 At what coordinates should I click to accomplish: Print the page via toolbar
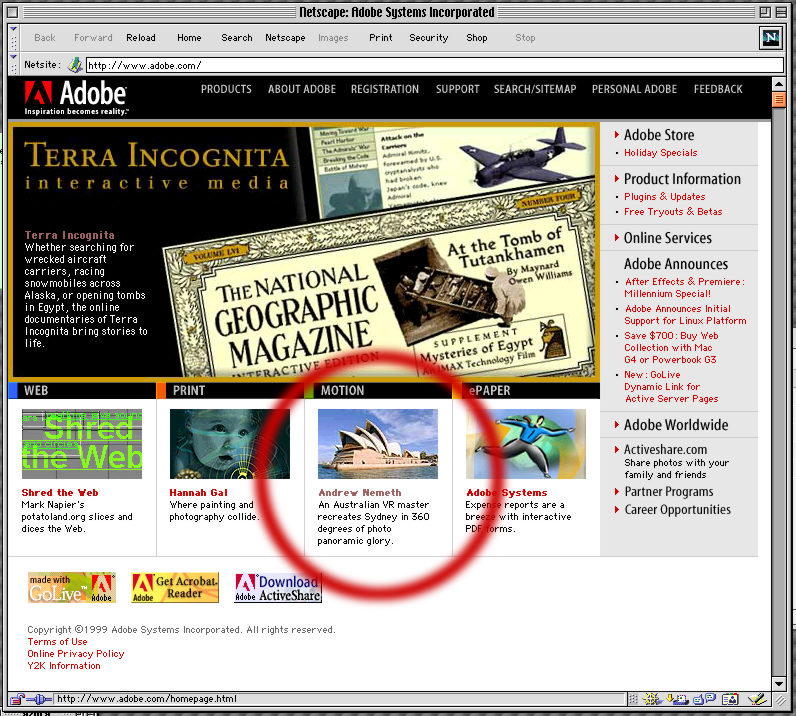pyautogui.click(x=381, y=38)
